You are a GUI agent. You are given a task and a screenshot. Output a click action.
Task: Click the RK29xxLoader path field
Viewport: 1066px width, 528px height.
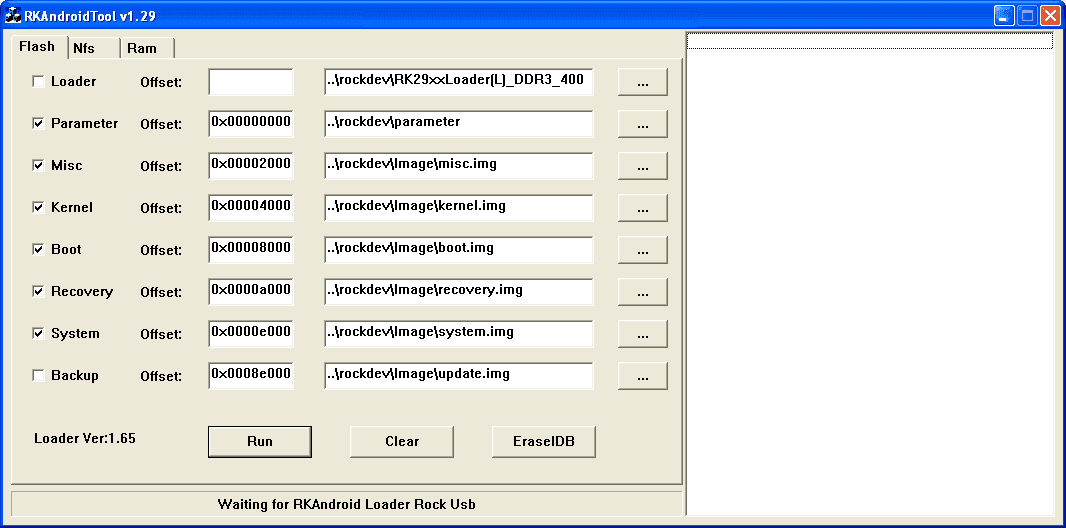click(459, 82)
